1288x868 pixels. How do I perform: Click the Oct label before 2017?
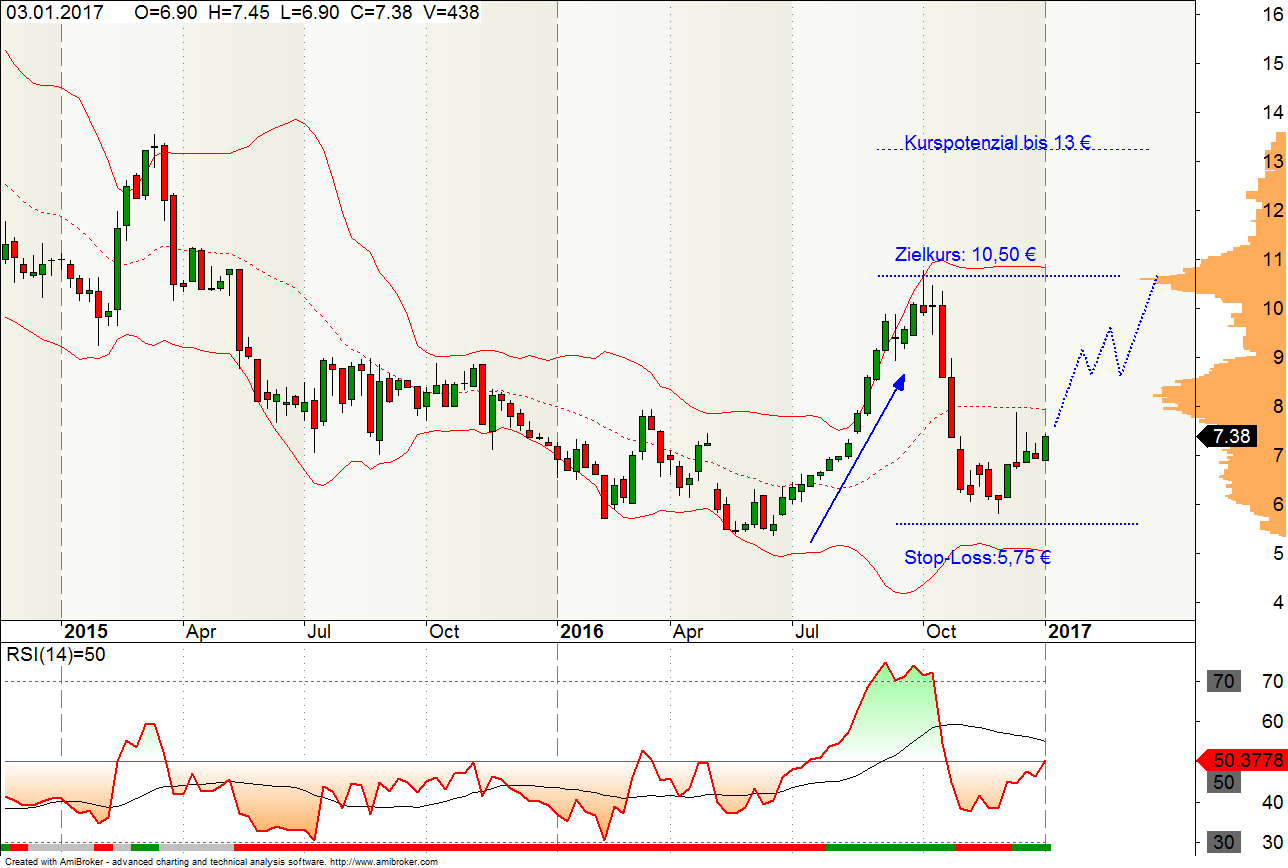941,631
